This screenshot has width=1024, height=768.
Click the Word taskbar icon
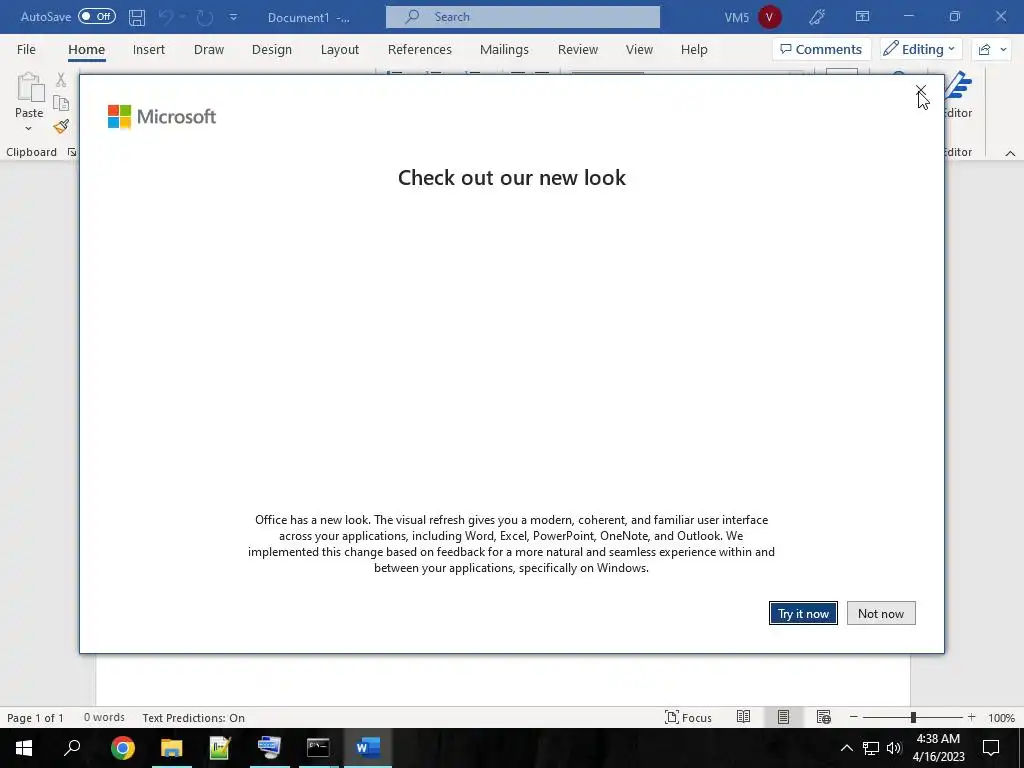368,748
